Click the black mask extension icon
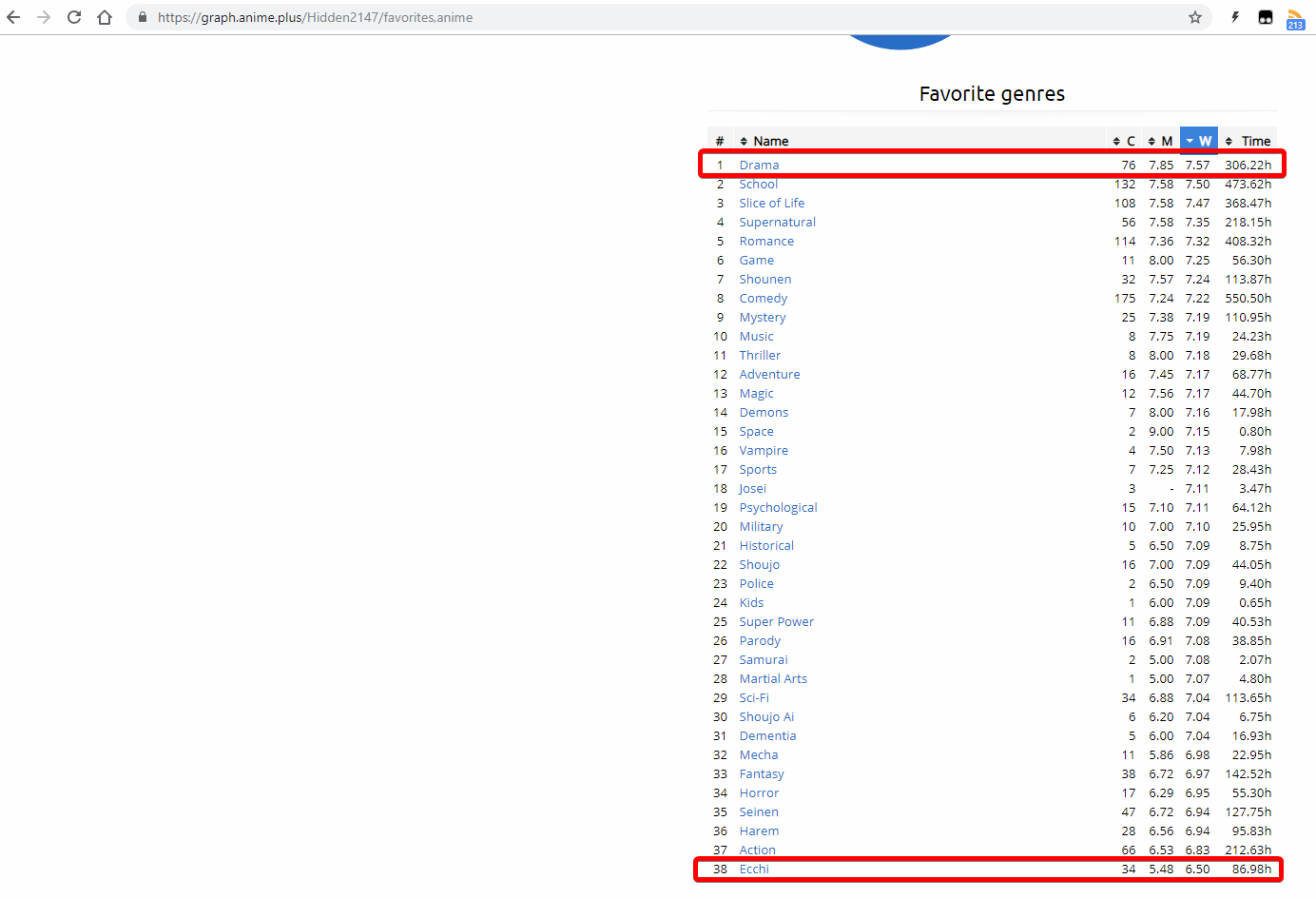 (1266, 17)
